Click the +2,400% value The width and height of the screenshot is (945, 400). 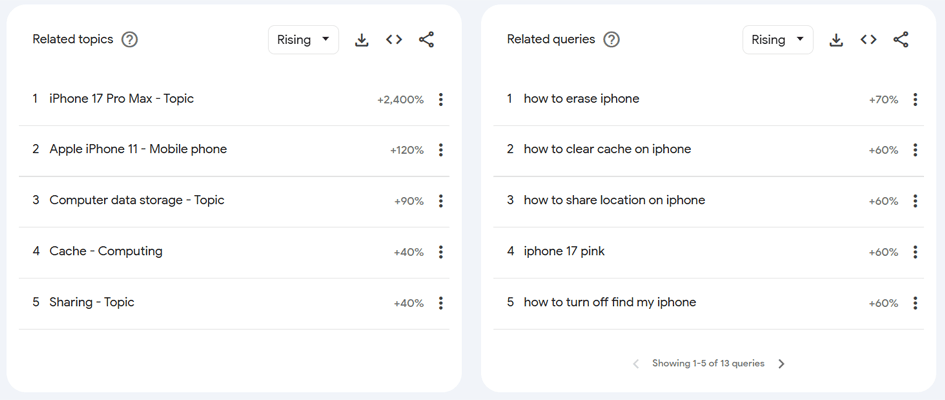tap(400, 100)
